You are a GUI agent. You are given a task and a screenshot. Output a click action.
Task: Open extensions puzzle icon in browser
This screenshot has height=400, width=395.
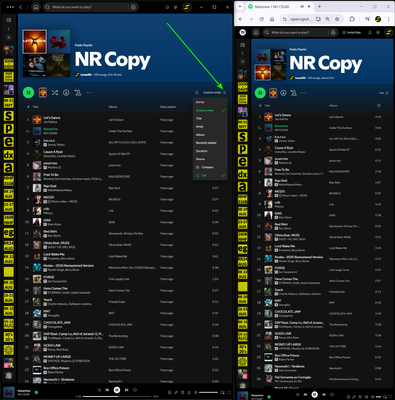click(x=352, y=19)
